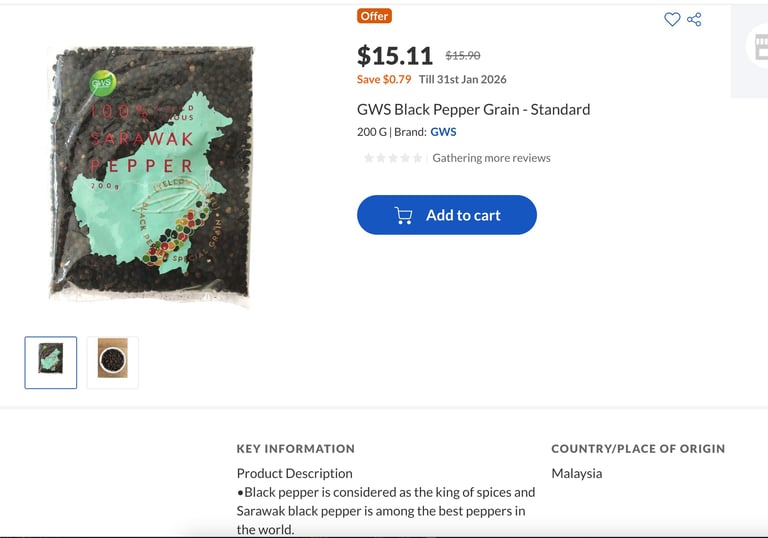Click the Add to cart button
The image size is (768, 538).
tap(447, 215)
